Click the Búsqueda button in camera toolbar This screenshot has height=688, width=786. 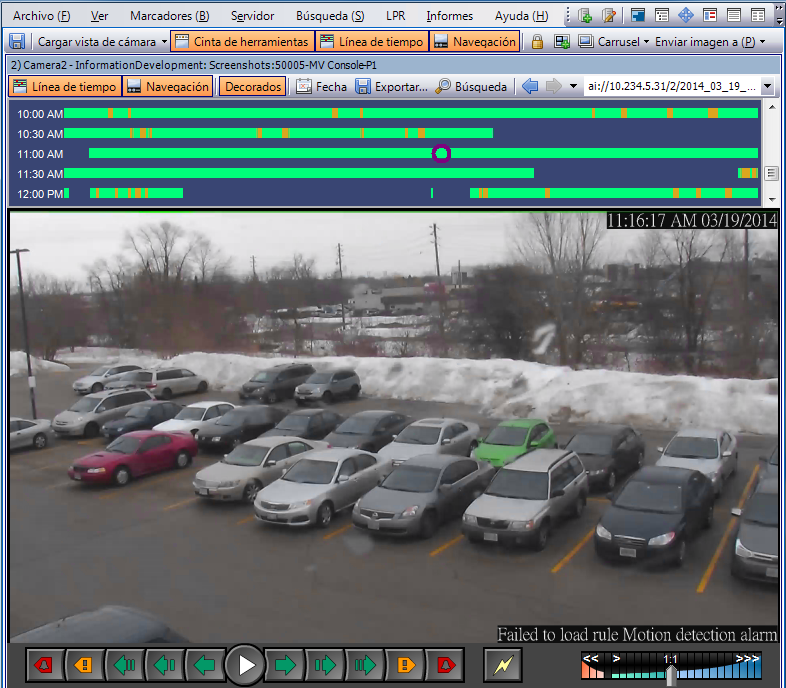coord(471,86)
